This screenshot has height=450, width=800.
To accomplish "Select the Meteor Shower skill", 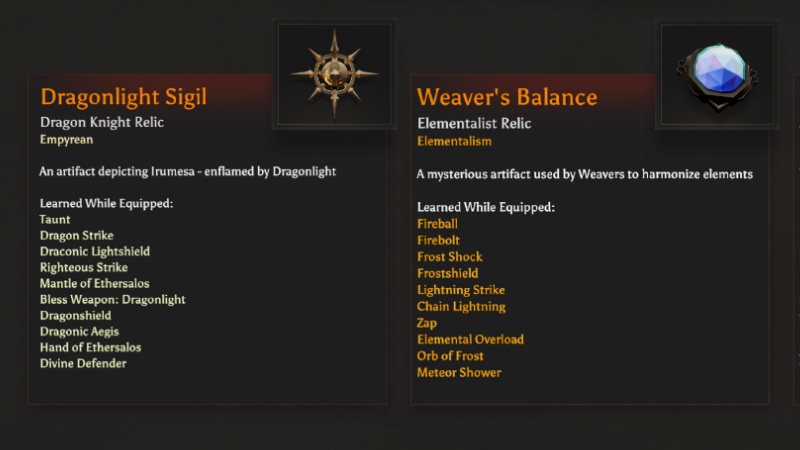I will (459, 372).
